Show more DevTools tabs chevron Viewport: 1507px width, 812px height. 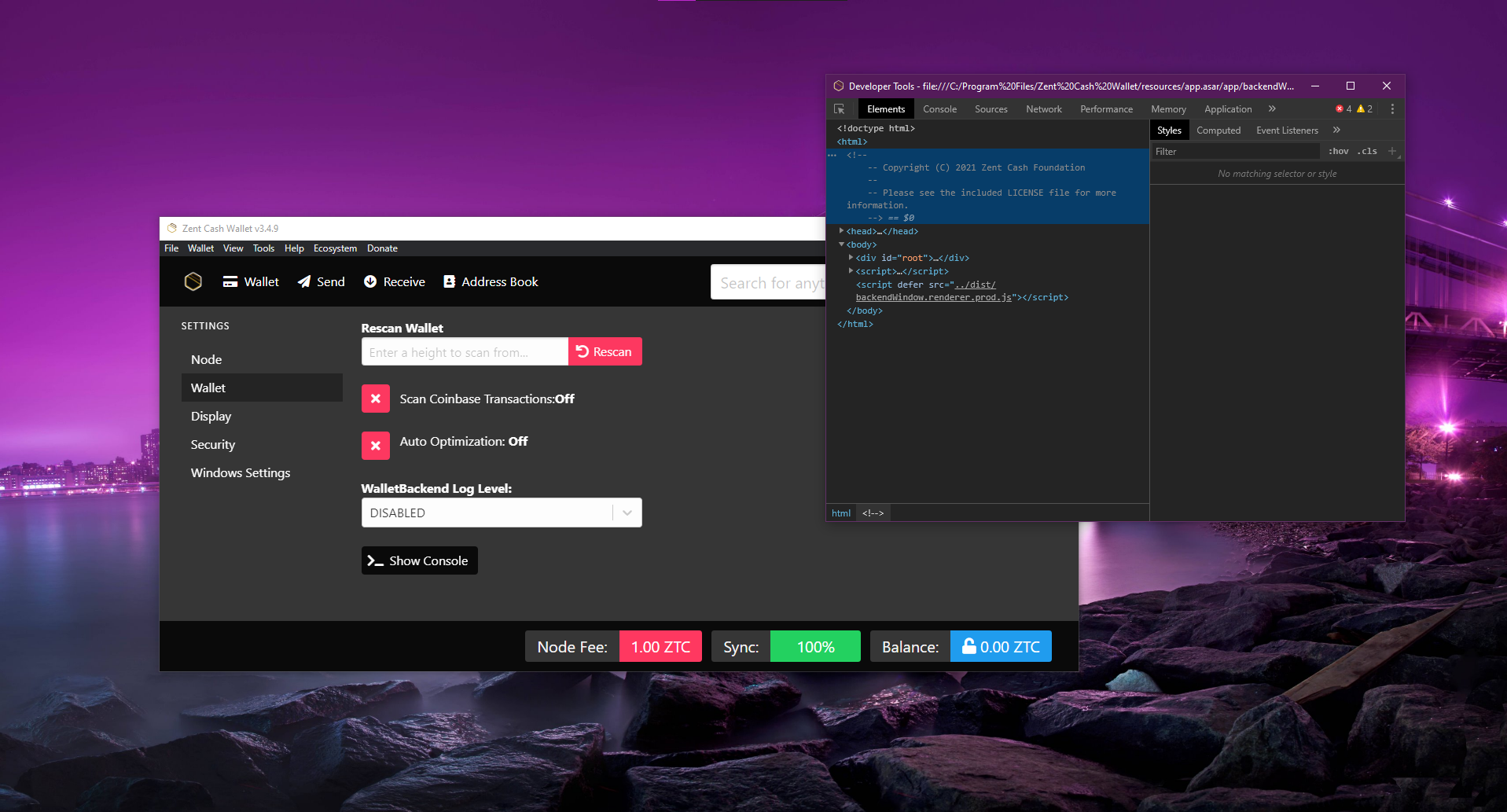pyautogui.click(x=1272, y=108)
